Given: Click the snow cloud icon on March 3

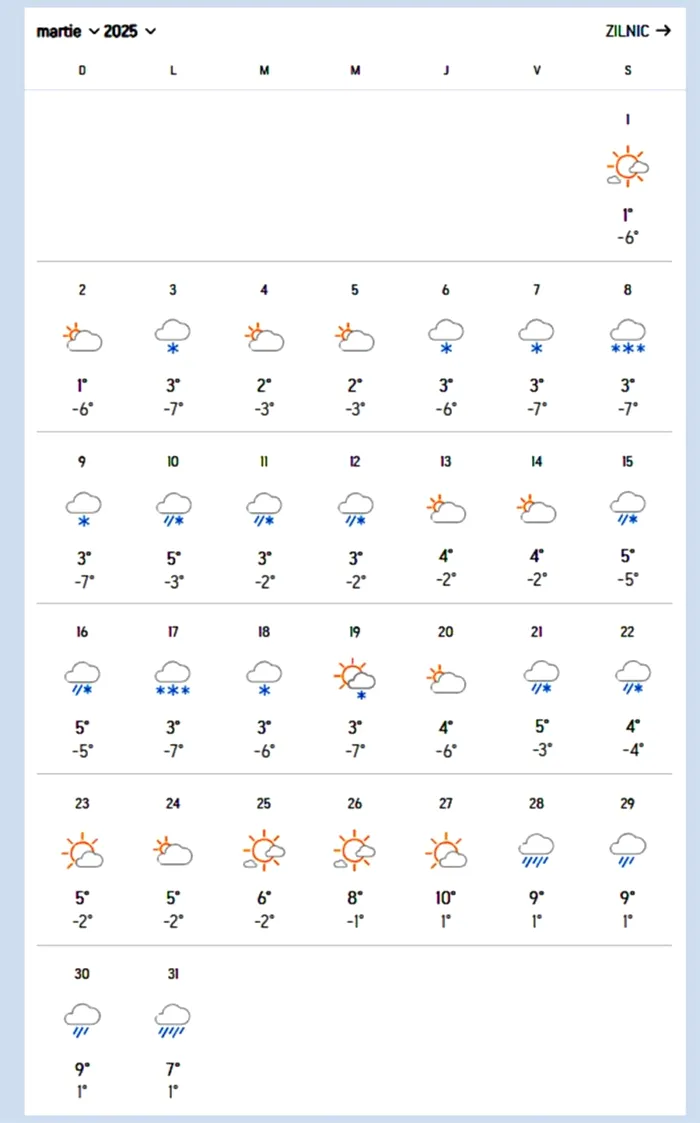Looking at the screenshot, I should coord(173,337).
